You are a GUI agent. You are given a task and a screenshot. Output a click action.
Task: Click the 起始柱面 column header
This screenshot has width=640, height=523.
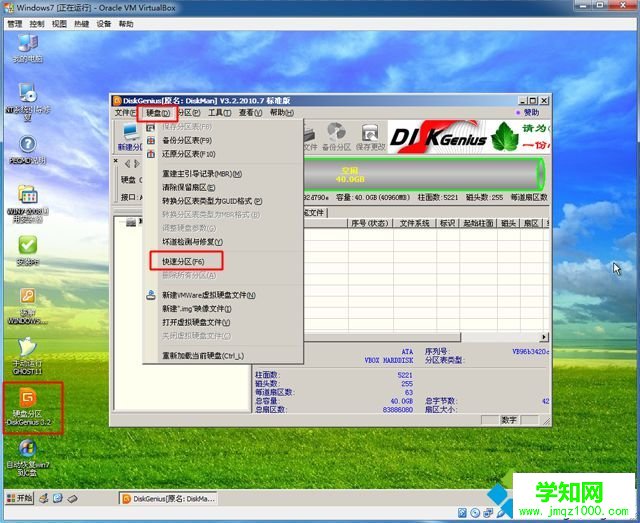click(478, 223)
